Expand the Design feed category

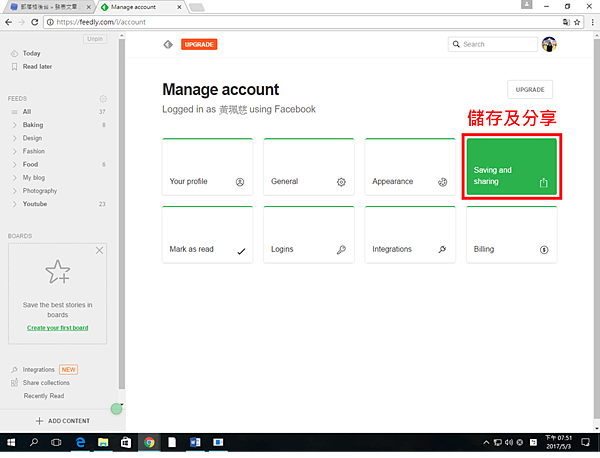tap(15, 138)
